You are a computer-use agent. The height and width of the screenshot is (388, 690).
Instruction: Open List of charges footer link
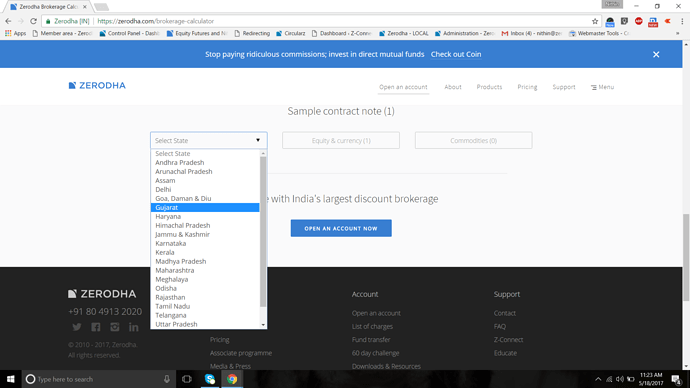click(372, 326)
